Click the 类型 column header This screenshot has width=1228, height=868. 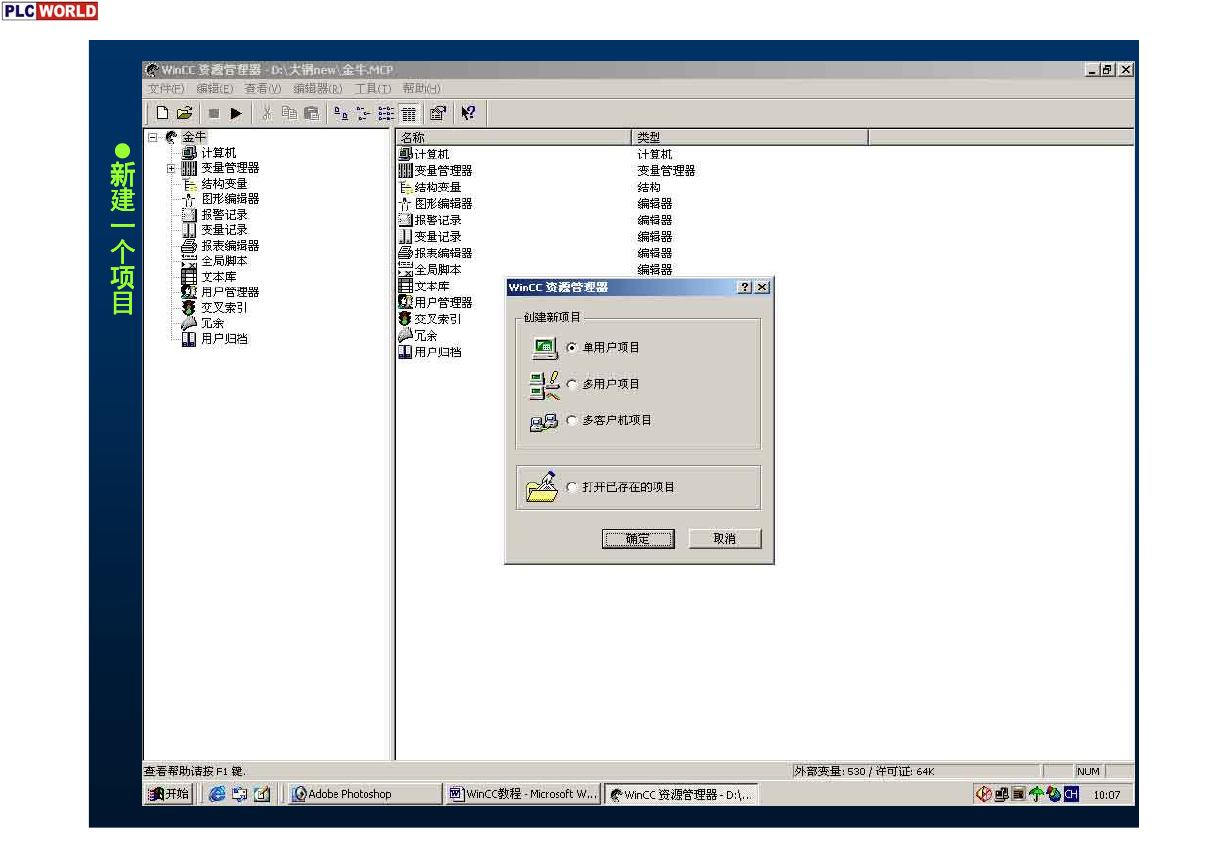tap(749, 137)
